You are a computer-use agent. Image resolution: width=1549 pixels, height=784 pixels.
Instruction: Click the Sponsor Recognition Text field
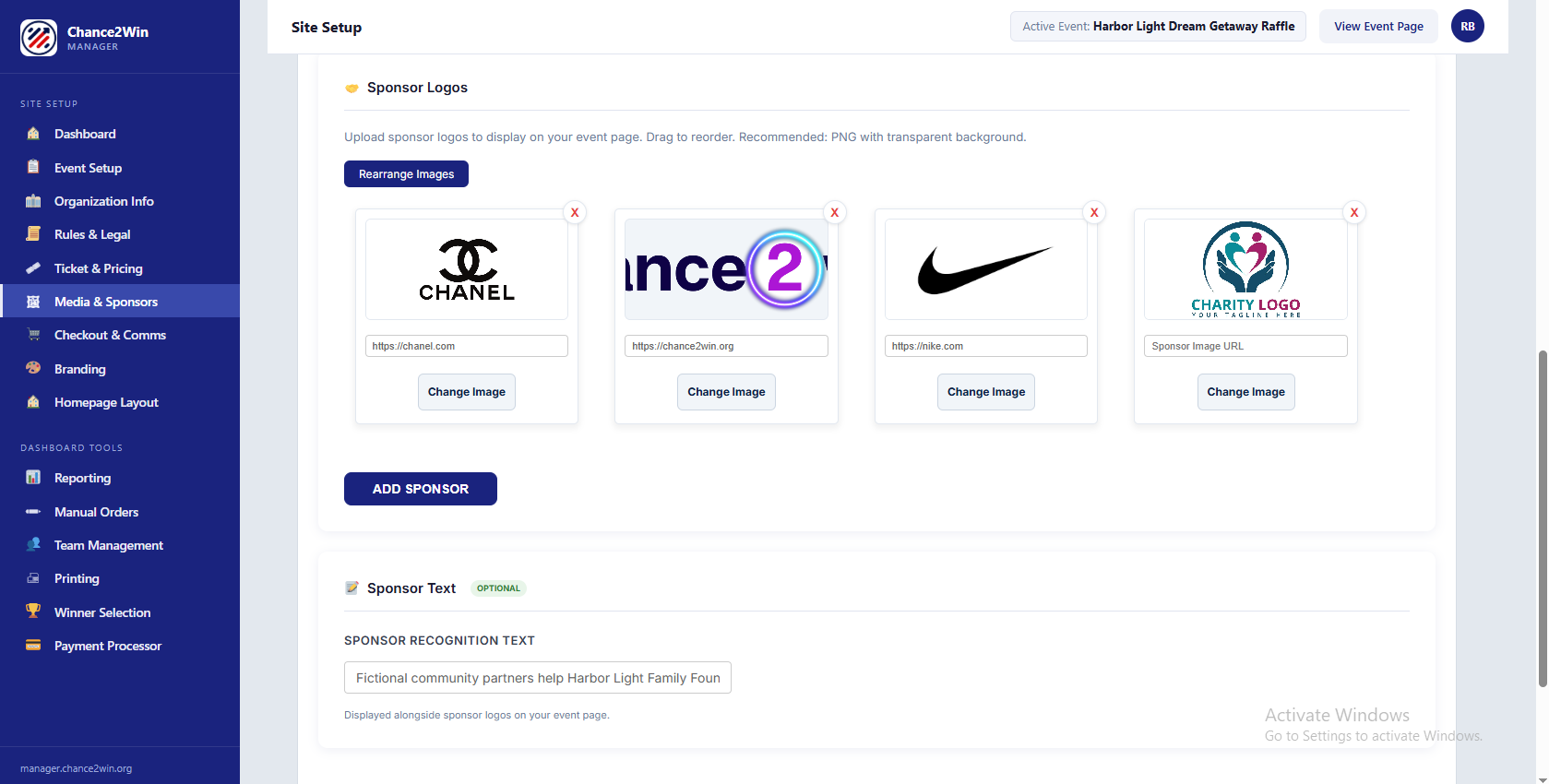coord(538,678)
